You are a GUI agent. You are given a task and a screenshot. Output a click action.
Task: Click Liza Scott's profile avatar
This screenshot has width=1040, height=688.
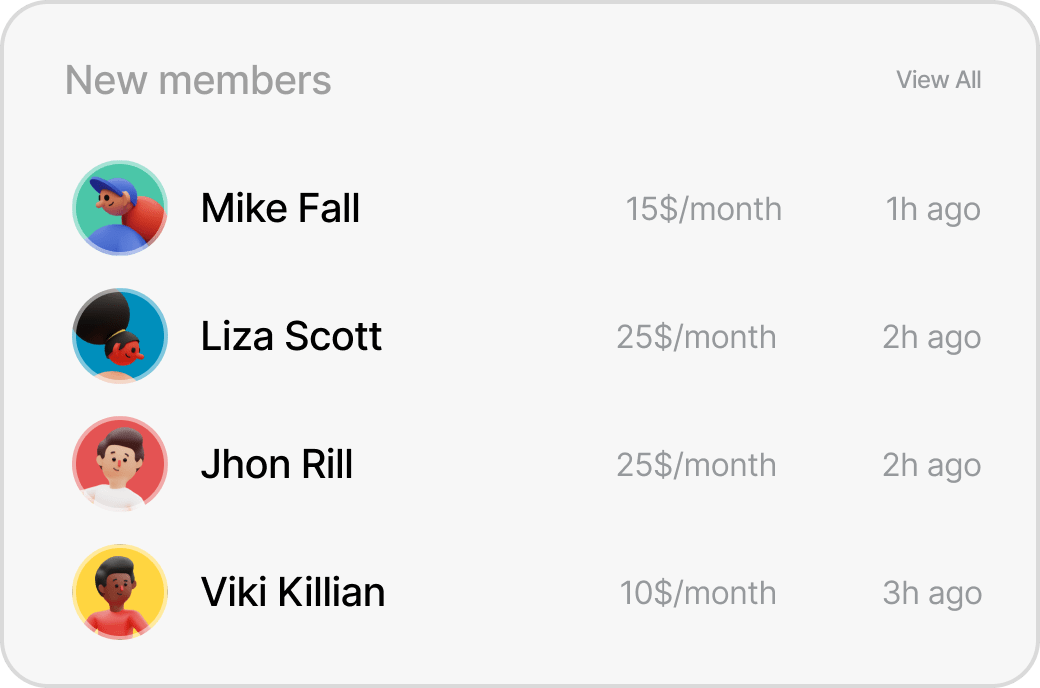pos(120,336)
